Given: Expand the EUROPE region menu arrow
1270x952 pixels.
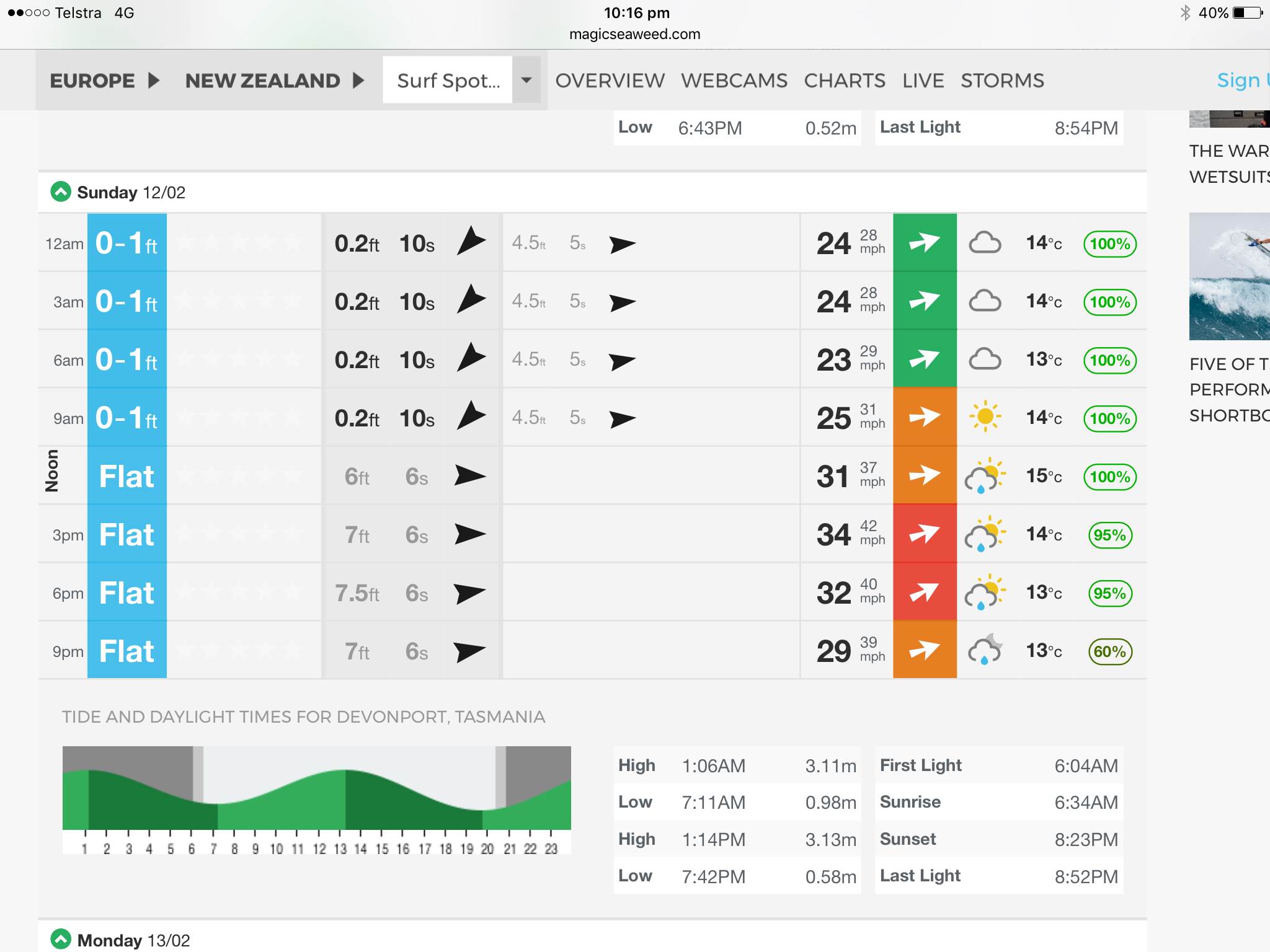Looking at the screenshot, I should (x=154, y=81).
